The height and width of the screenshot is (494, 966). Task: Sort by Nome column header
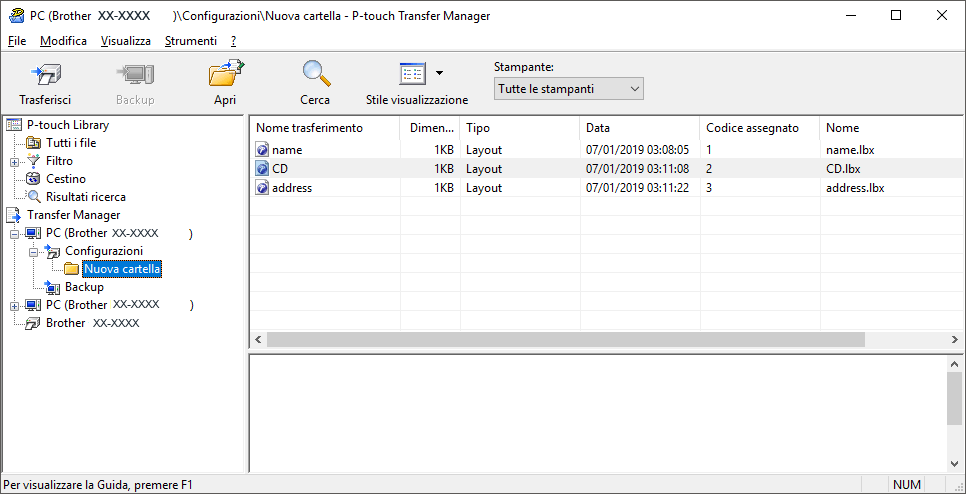[x=891, y=128]
